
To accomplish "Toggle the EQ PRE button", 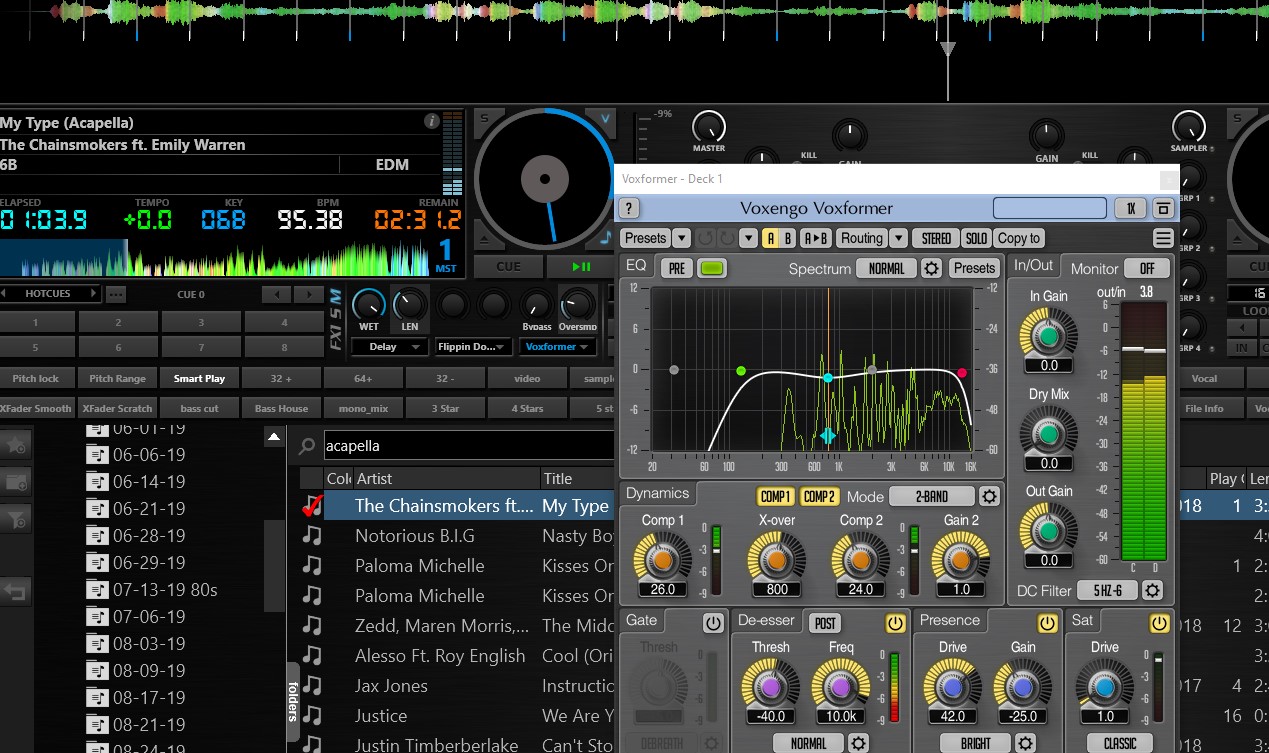I will click(677, 268).
